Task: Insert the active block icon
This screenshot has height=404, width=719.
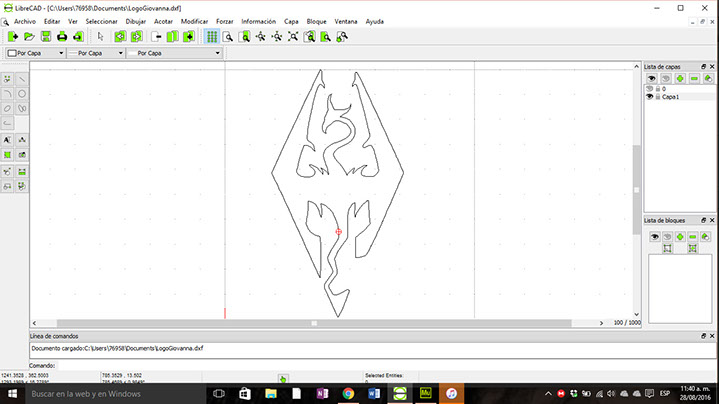Action: [692, 248]
